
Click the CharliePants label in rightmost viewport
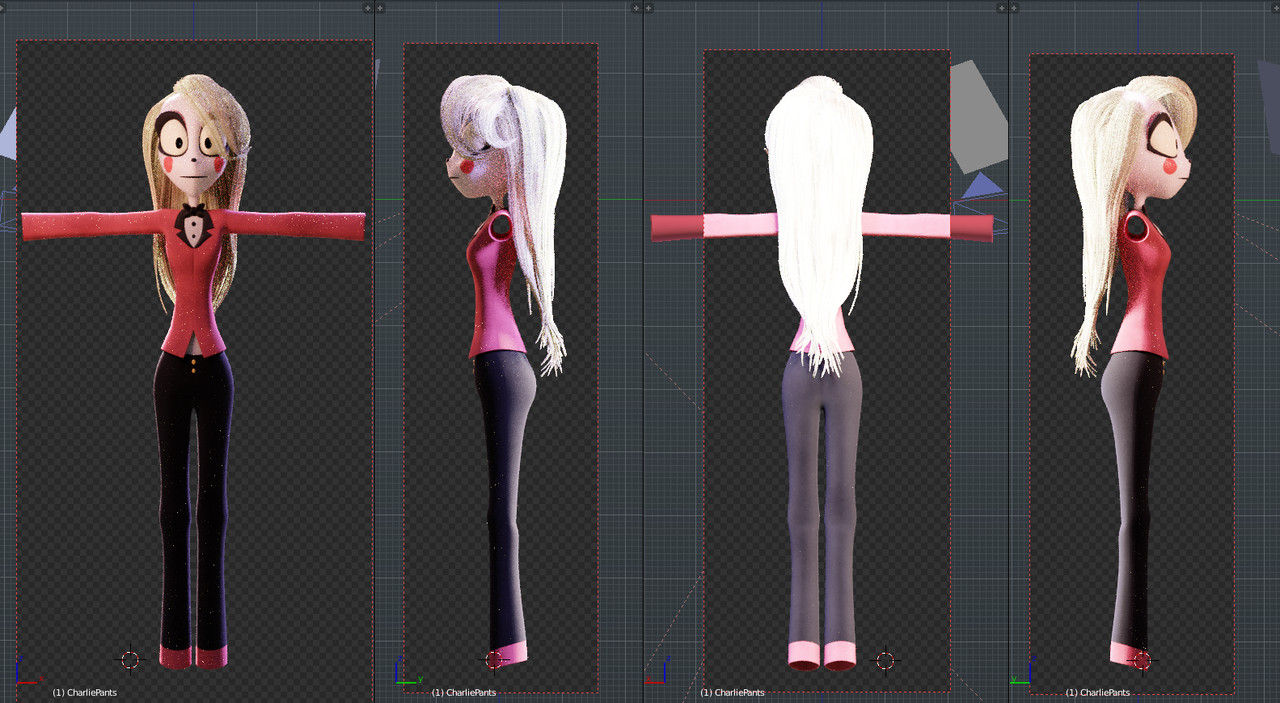[1098, 692]
